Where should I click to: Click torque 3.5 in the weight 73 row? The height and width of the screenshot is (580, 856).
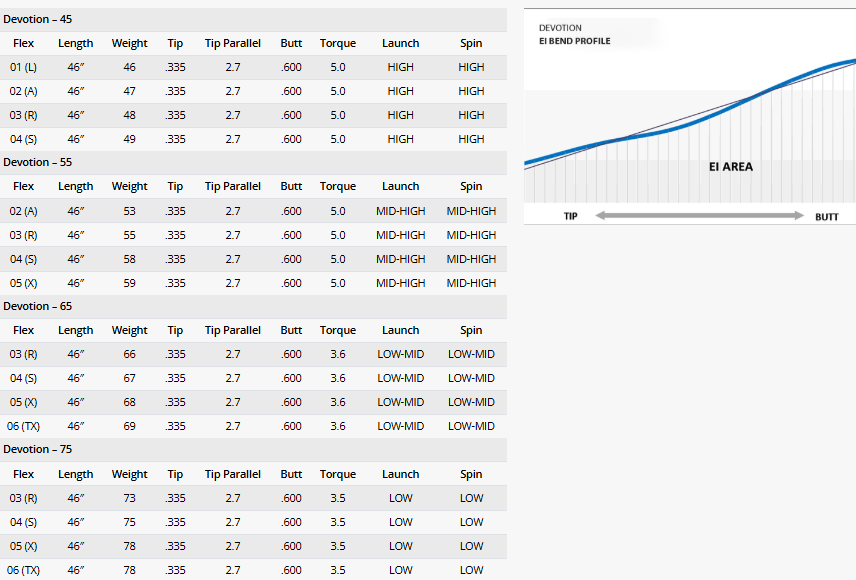[338, 498]
